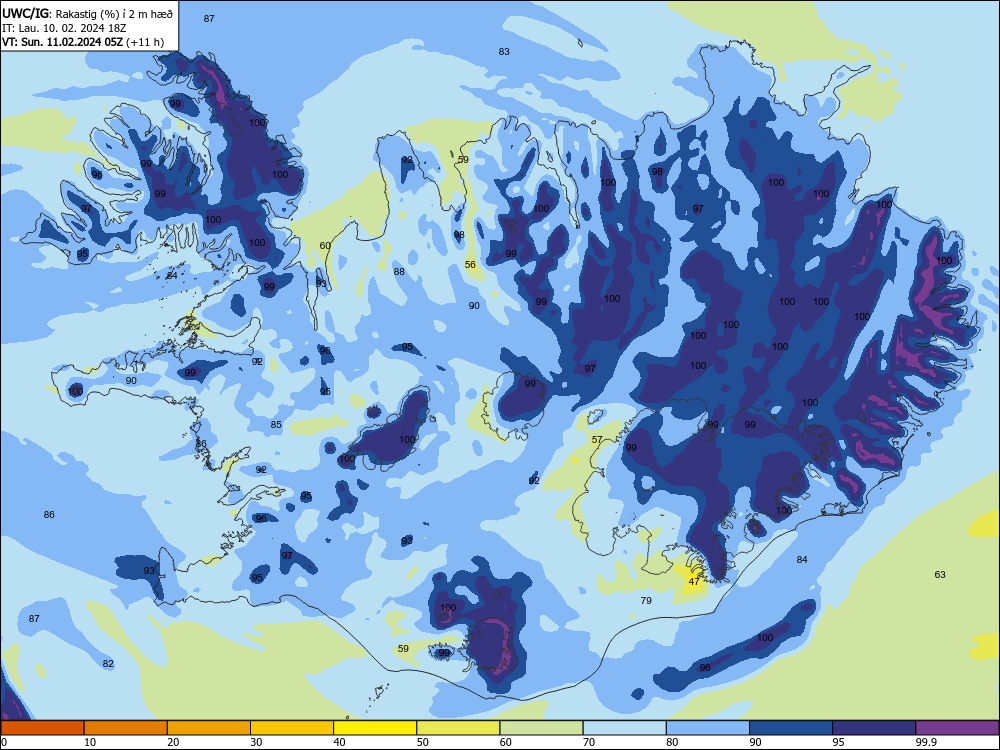Click the '96' value in the southern offshore band
Screen dimensions: 1000x750
(705, 668)
